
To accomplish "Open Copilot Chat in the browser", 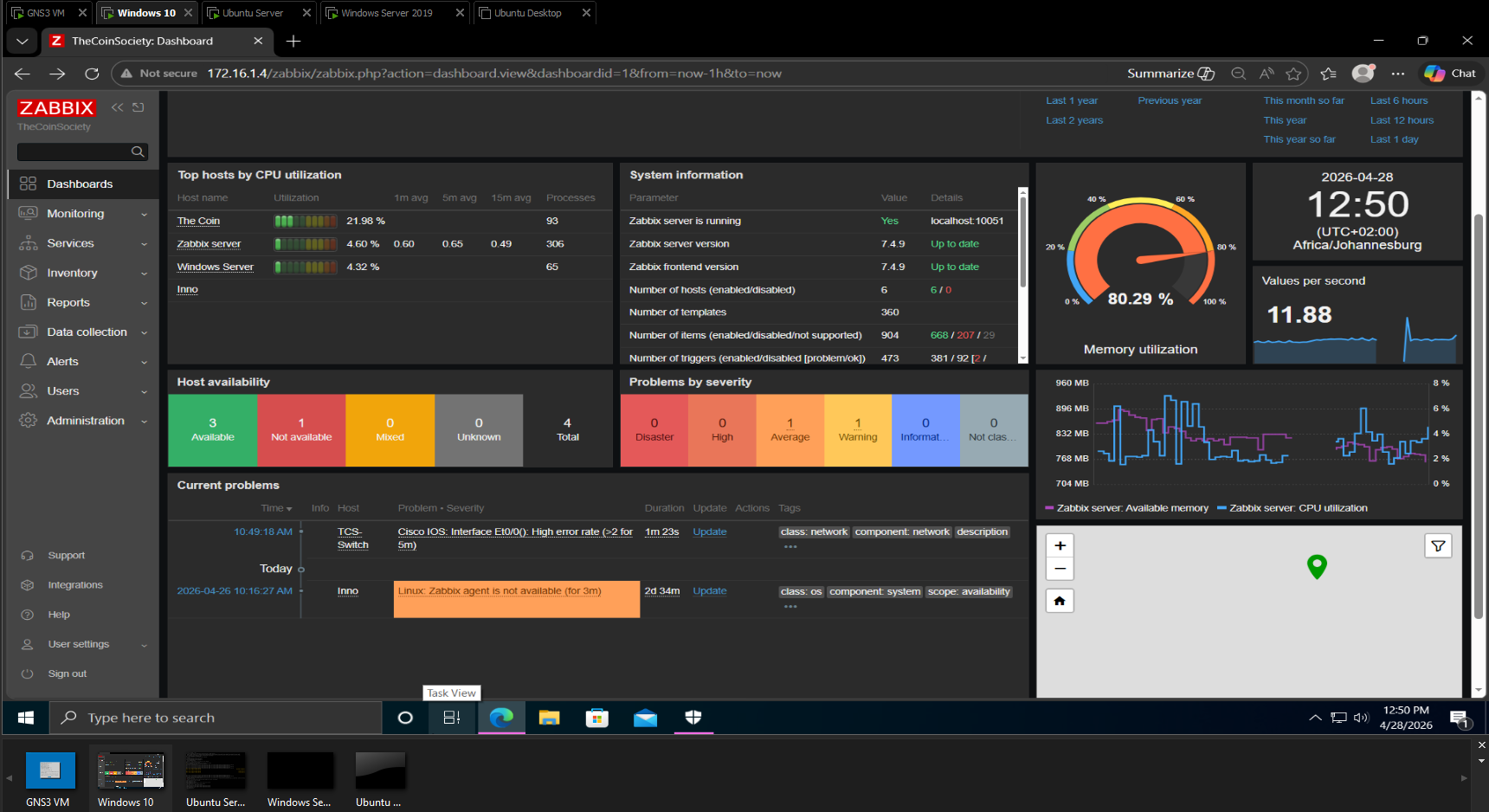I will pos(1450,74).
